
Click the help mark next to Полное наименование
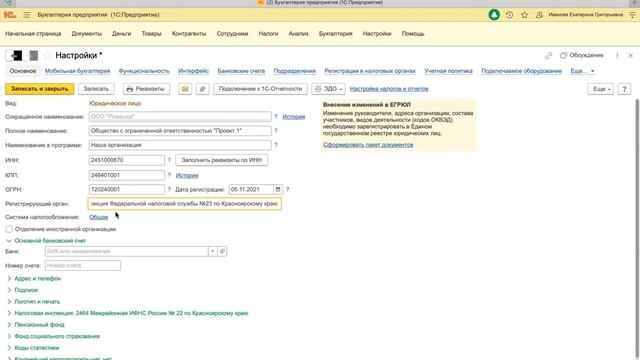pos(276,131)
